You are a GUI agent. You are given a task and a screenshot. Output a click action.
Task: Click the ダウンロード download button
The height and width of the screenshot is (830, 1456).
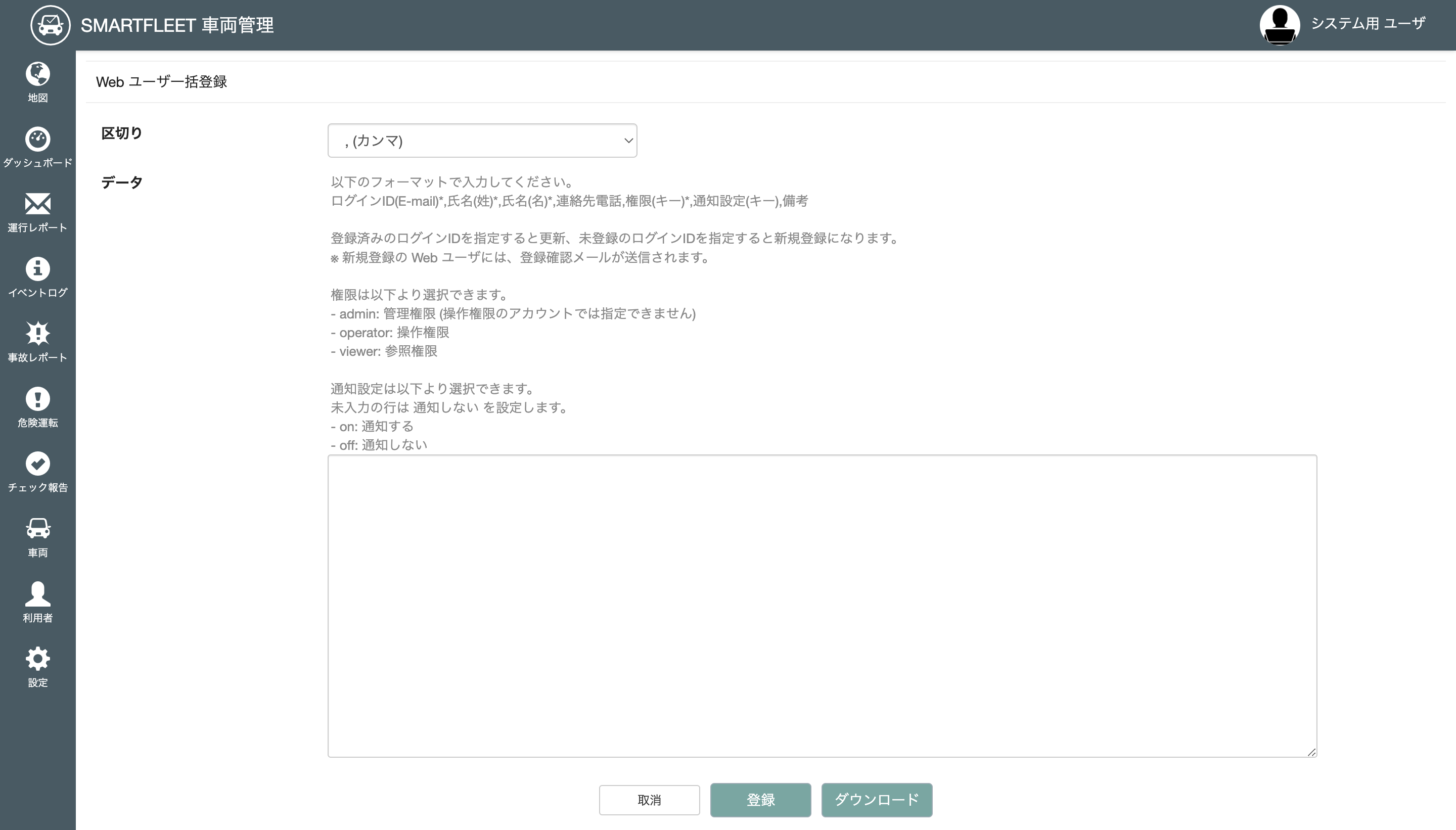(x=876, y=800)
